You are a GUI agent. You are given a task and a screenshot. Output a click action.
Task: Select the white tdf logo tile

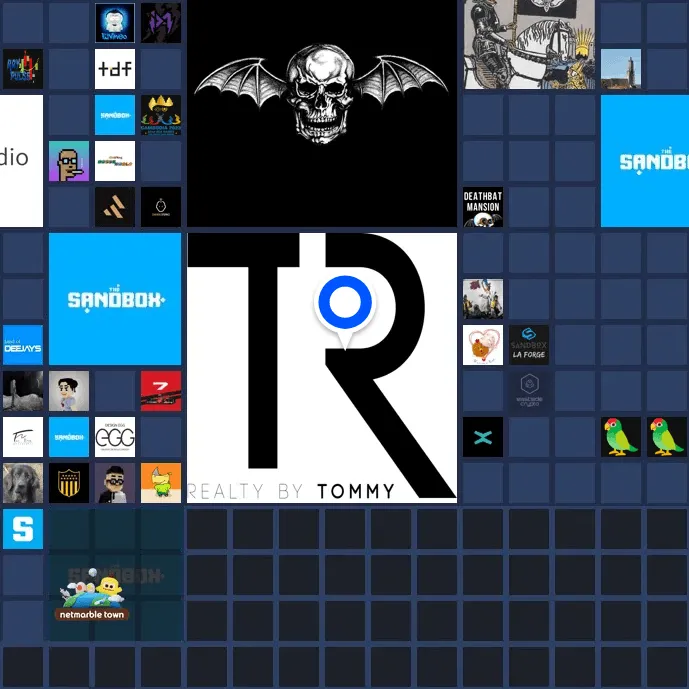click(x=115, y=69)
